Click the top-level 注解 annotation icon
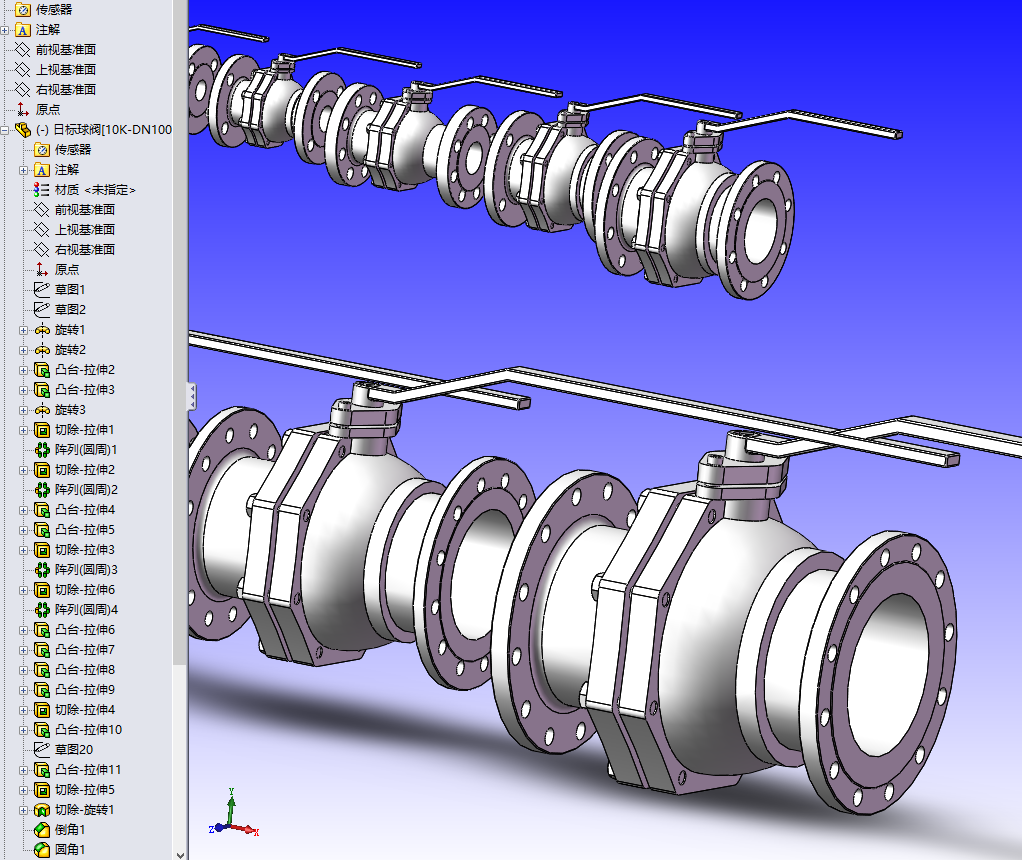This screenshot has width=1022, height=860. (23, 30)
